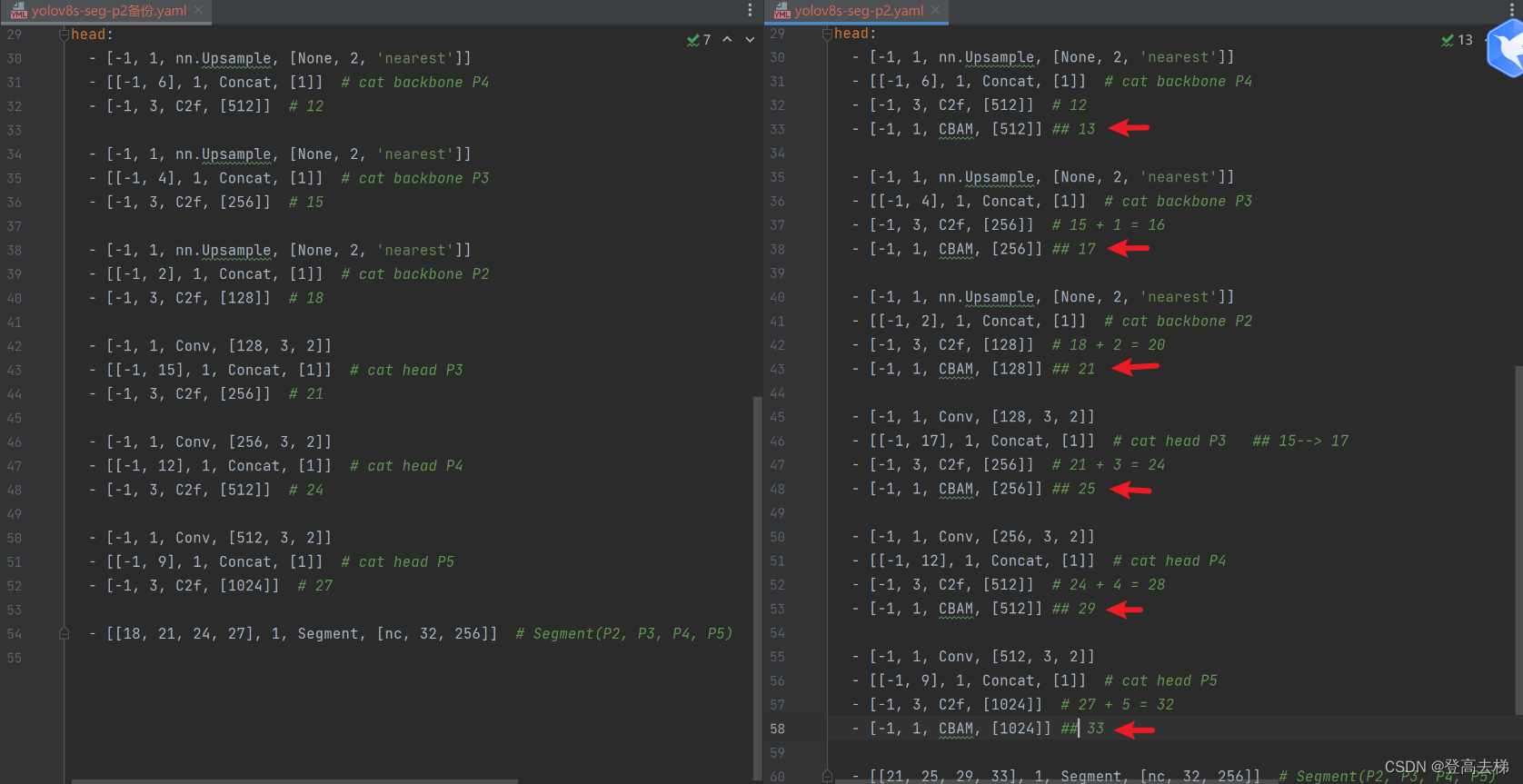Click Segment line in left editor
This screenshot has height=784, width=1523.
pos(411,634)
